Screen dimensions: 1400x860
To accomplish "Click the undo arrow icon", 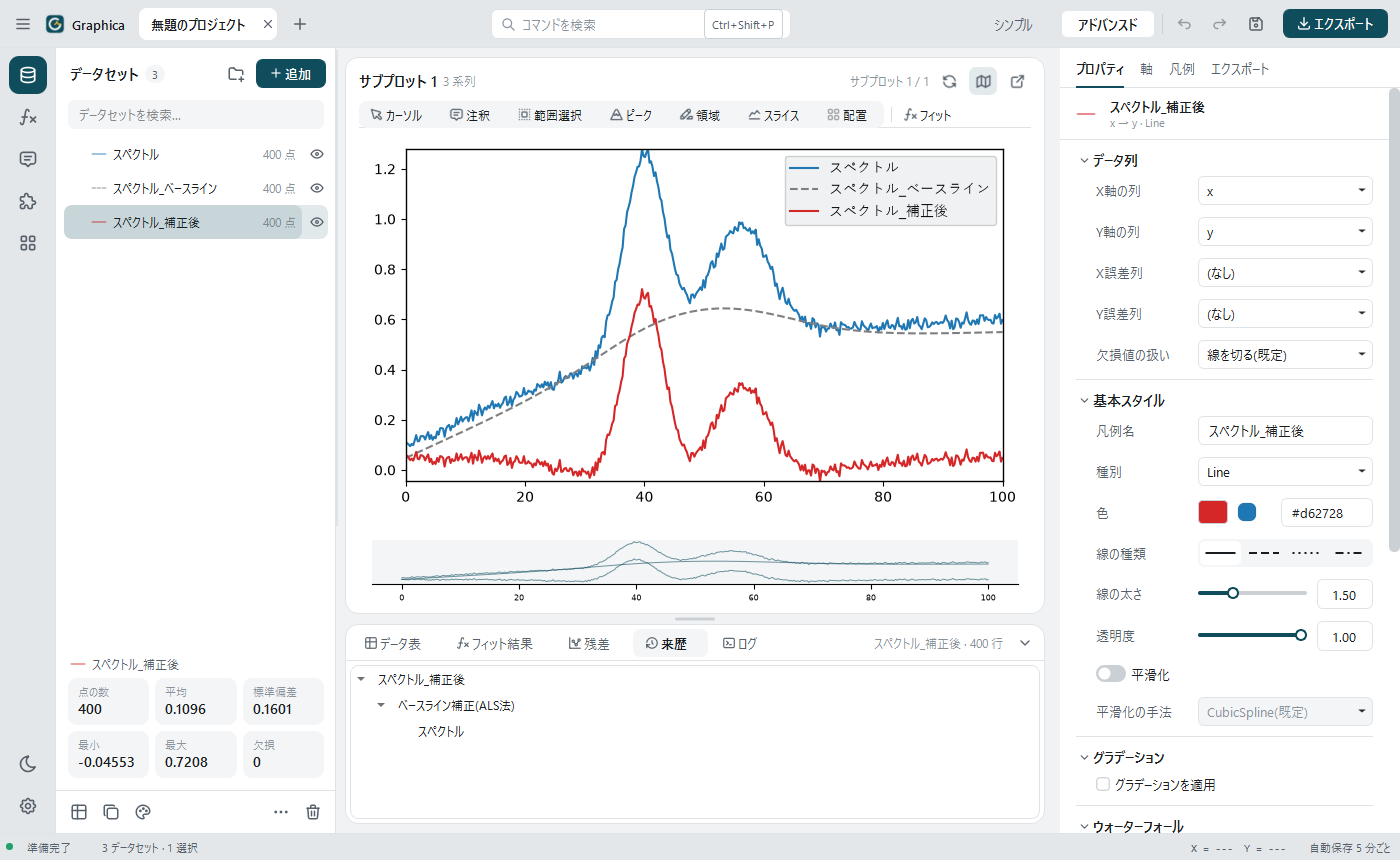I will pos(1184,24).
